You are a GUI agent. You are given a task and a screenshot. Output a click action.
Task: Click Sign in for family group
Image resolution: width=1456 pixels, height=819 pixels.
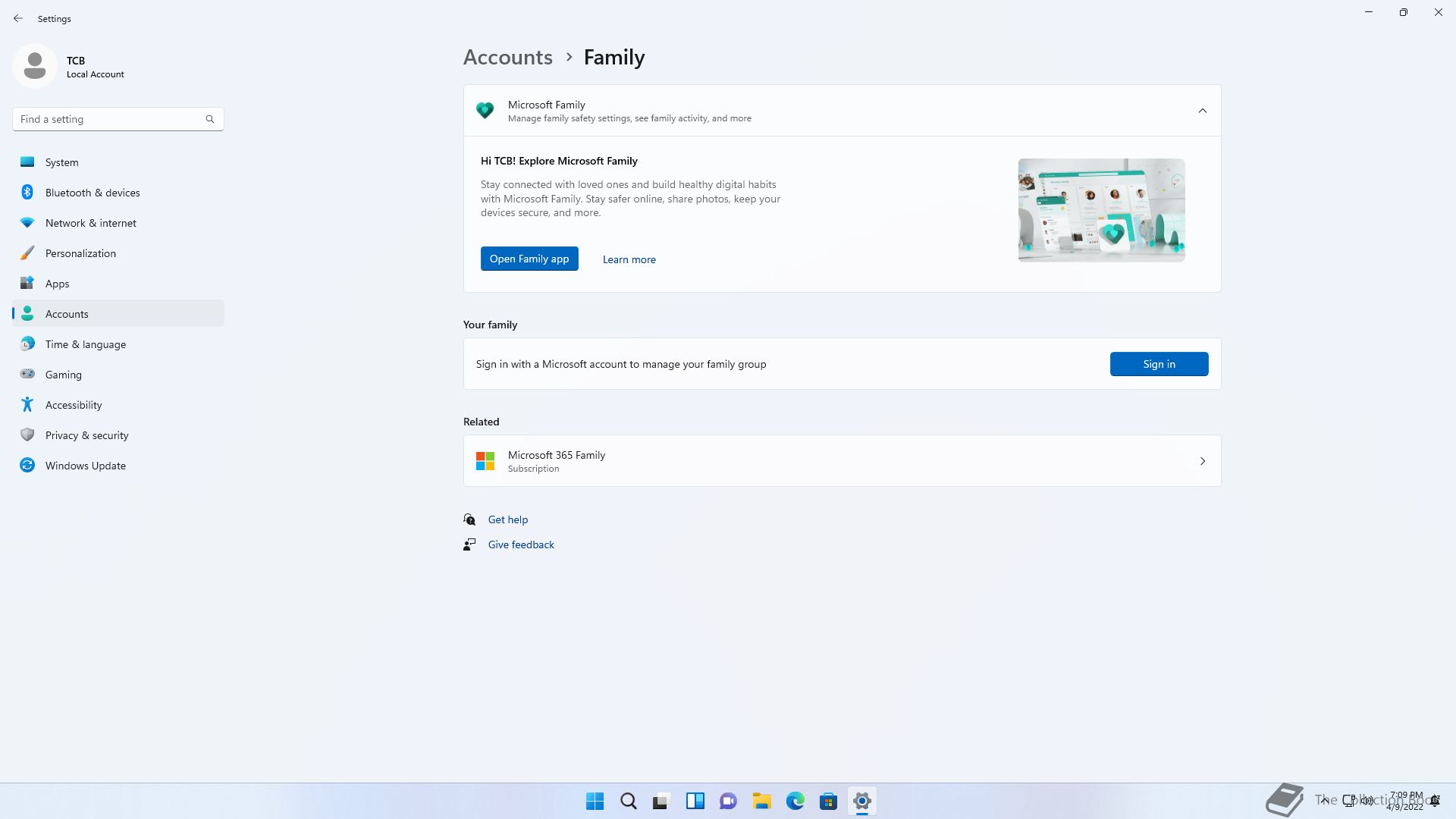point(1159,364)
